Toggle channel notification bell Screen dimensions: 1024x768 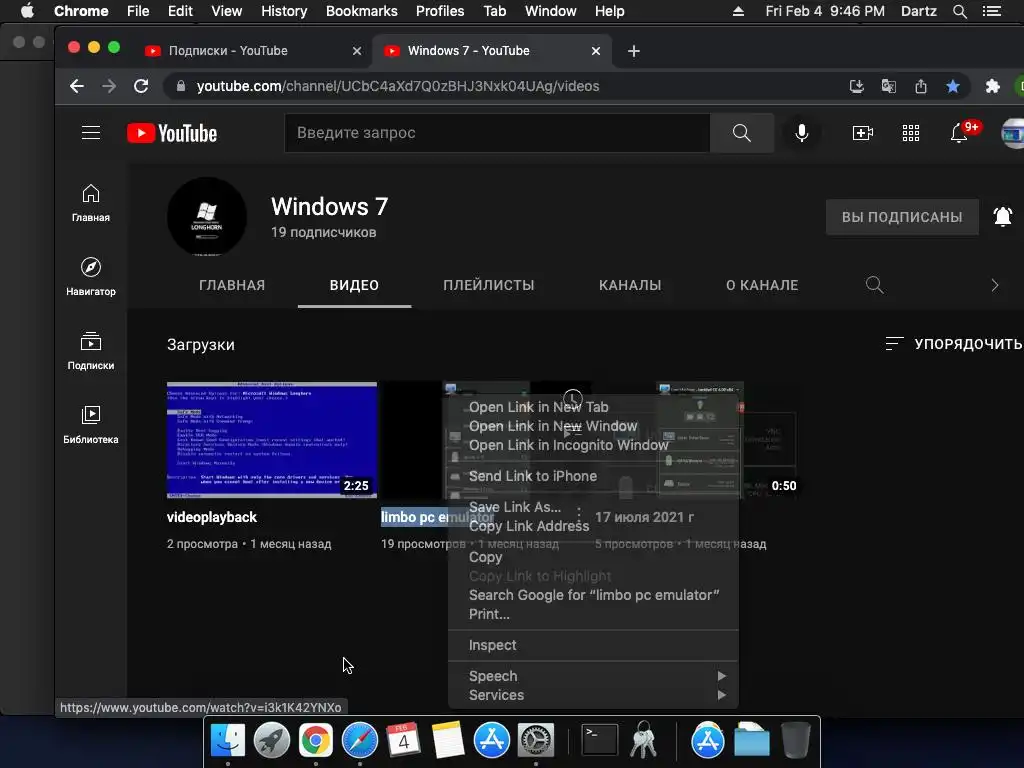(x=1002, y=216)
